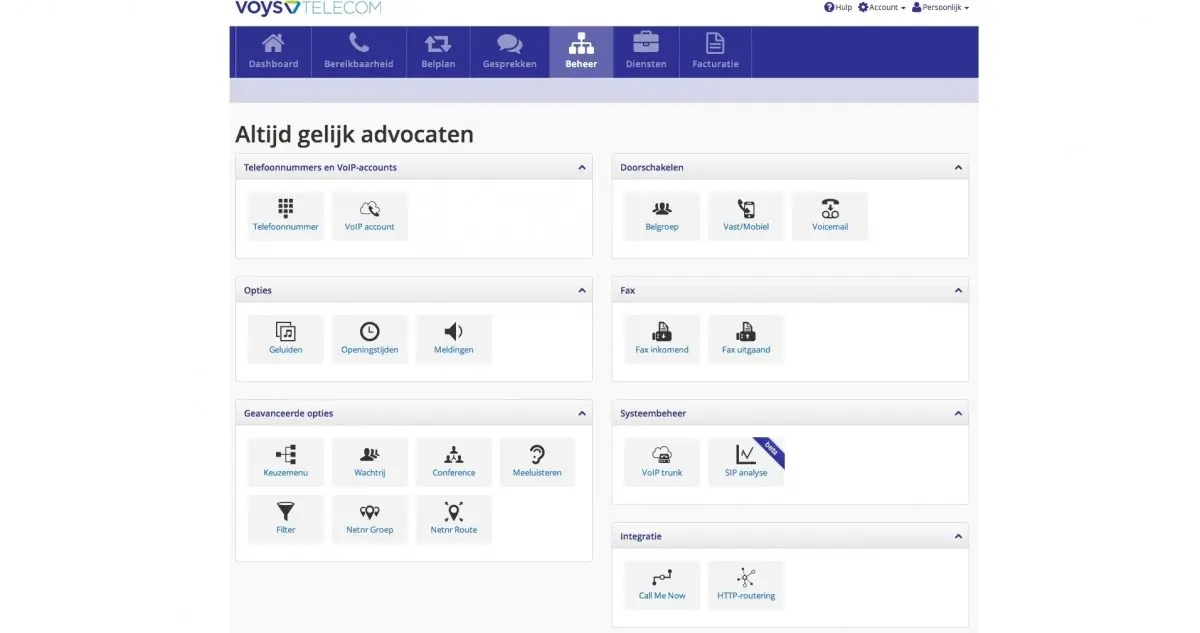Open the Geluiden sounds tile
Image resolution: width=1200 pixels, height=633 pixels.
pos(286,339)
